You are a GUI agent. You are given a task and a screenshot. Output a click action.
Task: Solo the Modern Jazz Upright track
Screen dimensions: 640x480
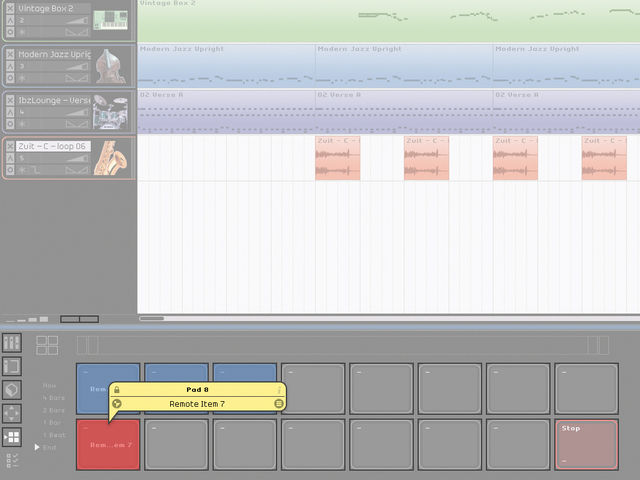[x=10, y=66]
